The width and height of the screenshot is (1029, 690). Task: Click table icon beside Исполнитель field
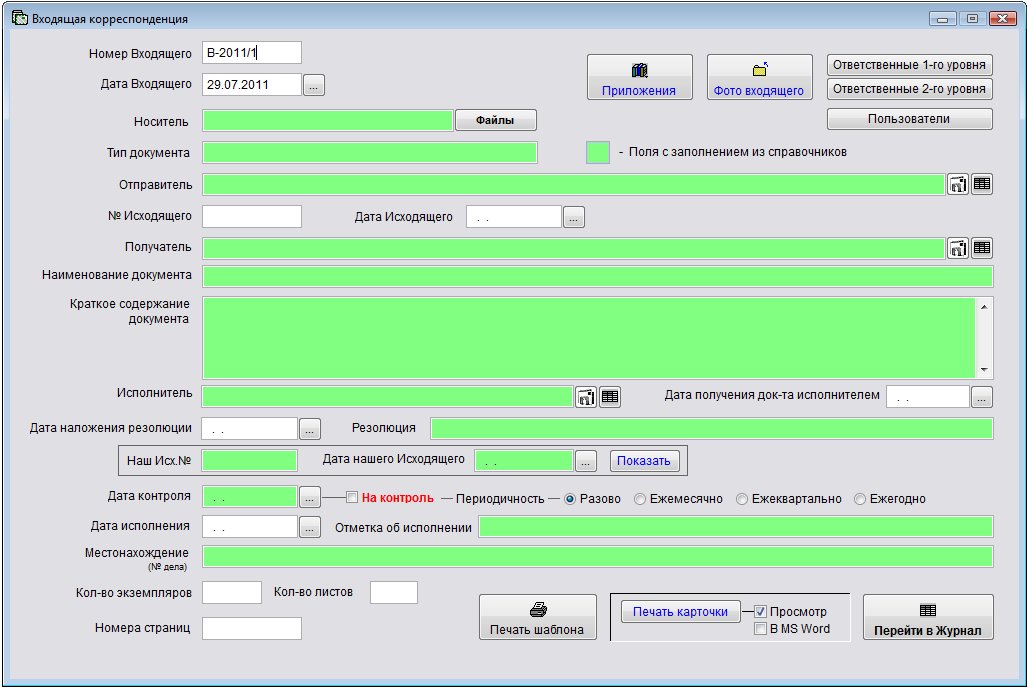(x=610, y=397)
